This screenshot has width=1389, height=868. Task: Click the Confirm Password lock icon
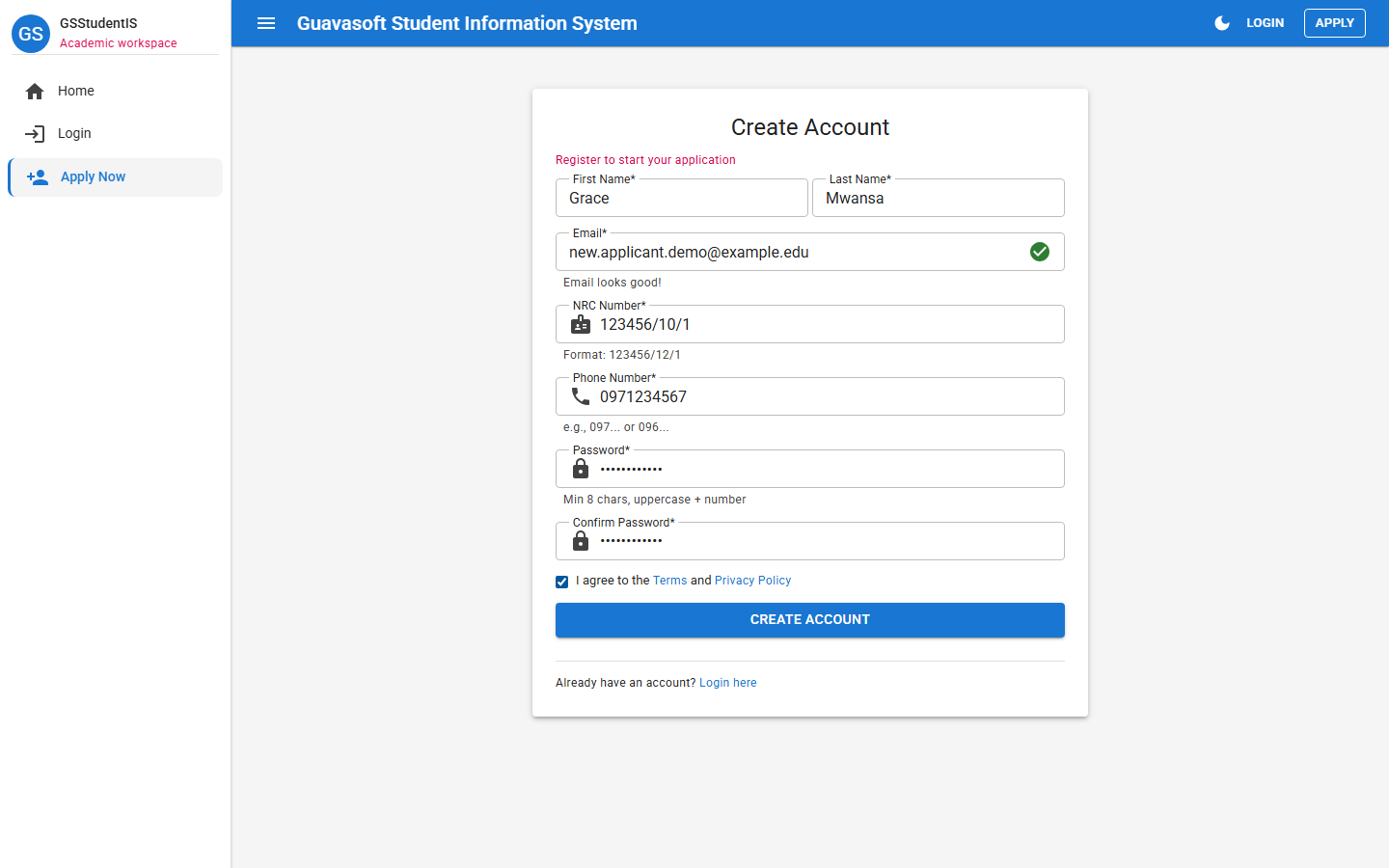pos(581,541)
